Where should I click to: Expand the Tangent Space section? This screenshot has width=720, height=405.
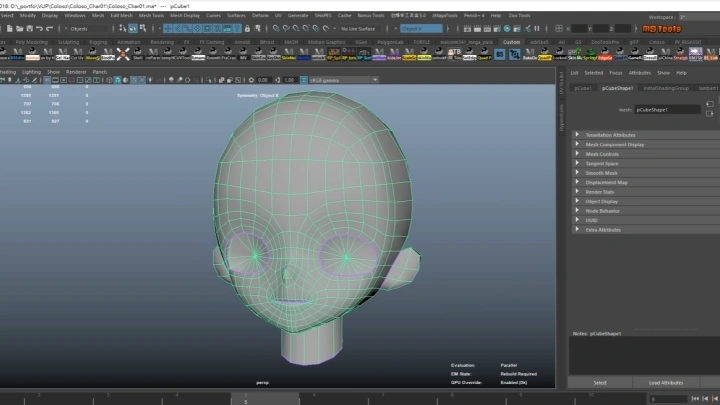point(645,163)
